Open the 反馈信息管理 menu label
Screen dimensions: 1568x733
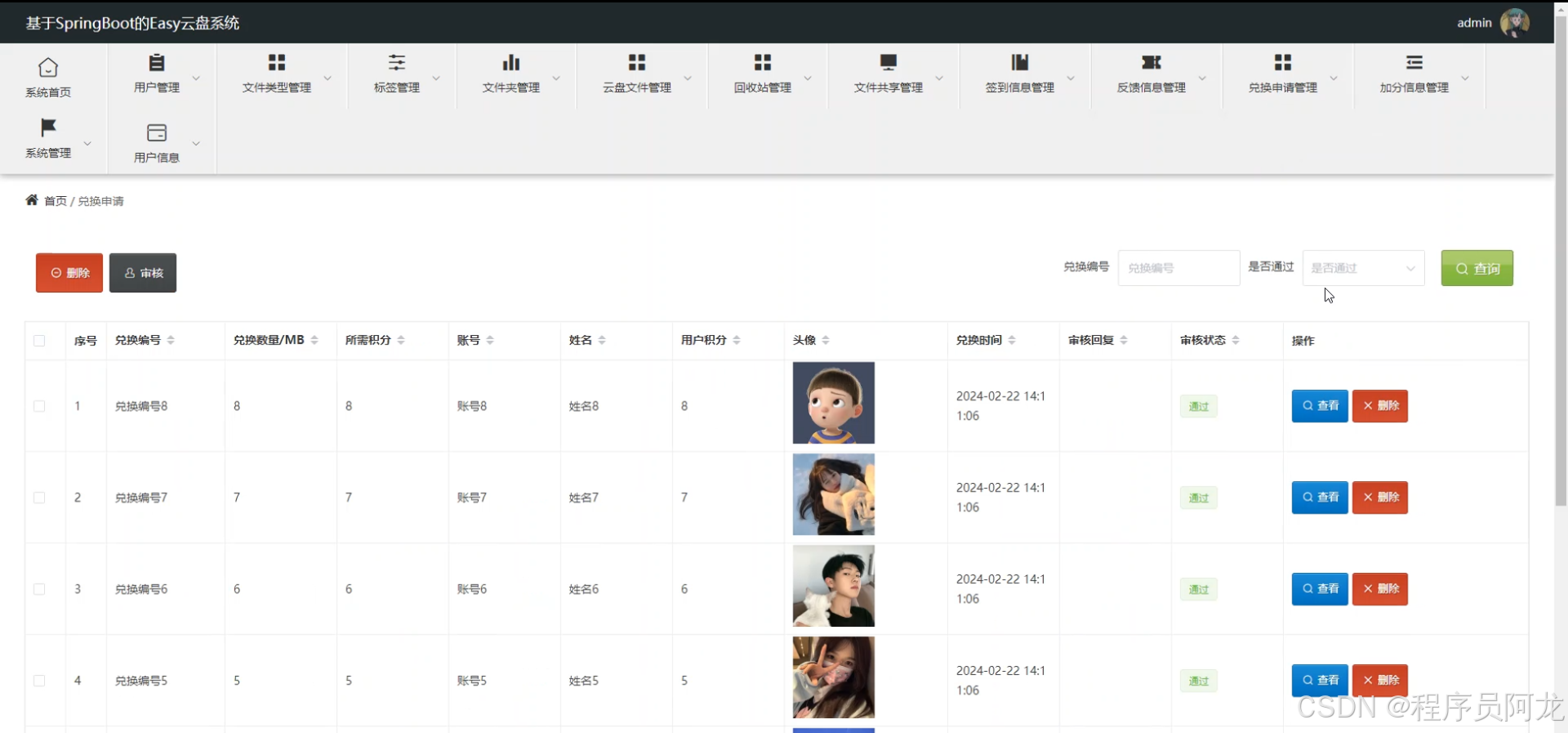[x=1151, y=87]
